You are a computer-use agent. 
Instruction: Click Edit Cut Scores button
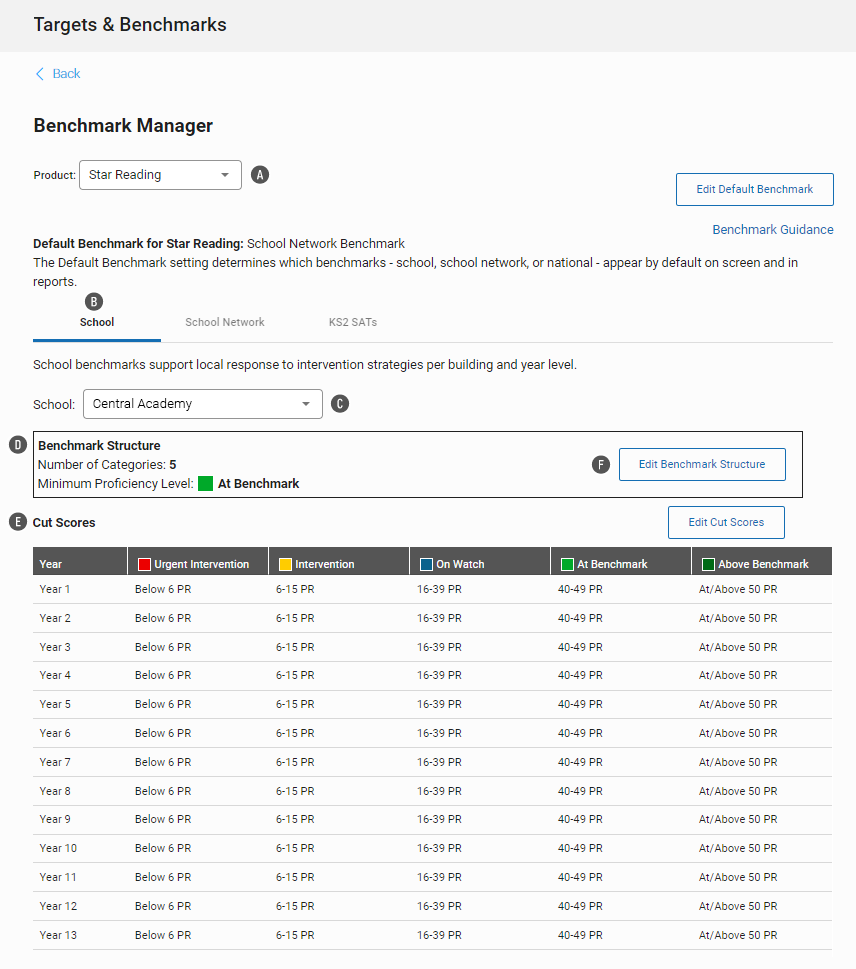[x=726, y=522]
